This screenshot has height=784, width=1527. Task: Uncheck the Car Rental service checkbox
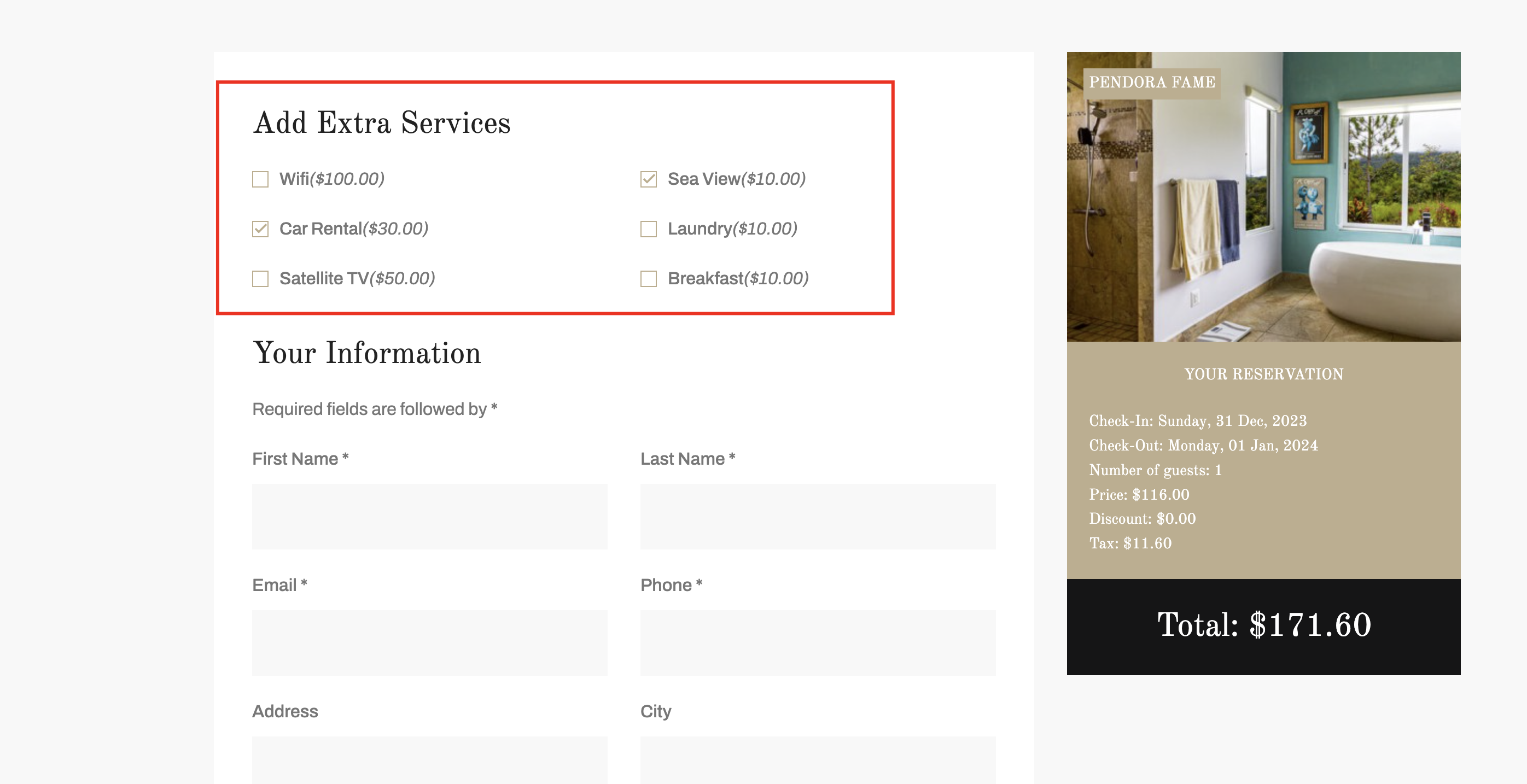click(x=260, y=229)
